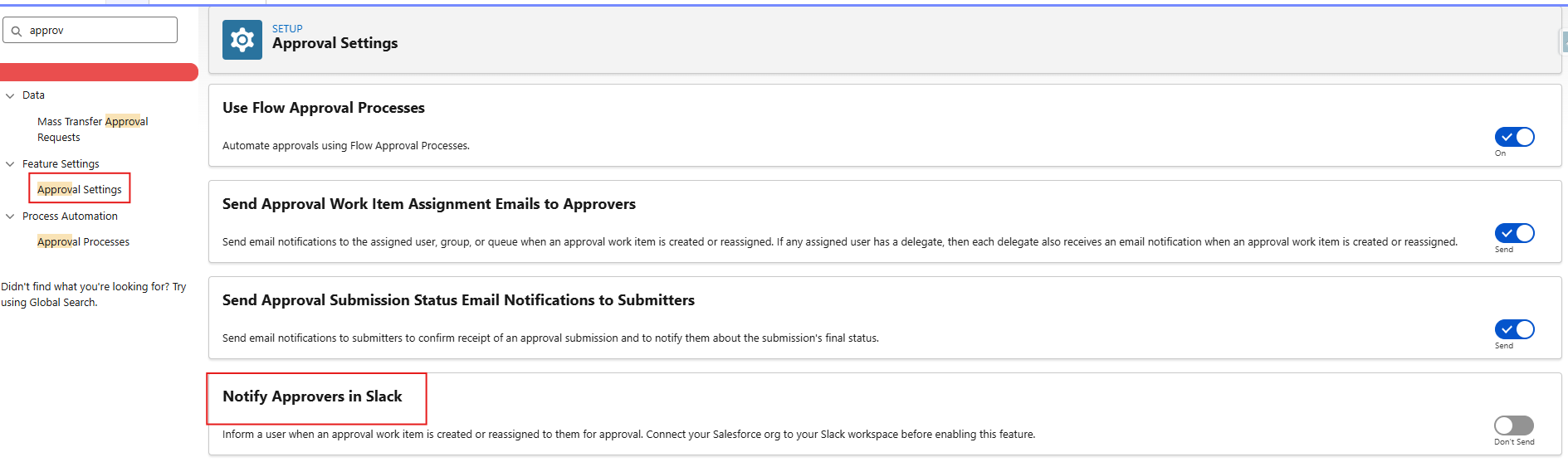Click the scrollbar handle at right edge

(1564, 41)
